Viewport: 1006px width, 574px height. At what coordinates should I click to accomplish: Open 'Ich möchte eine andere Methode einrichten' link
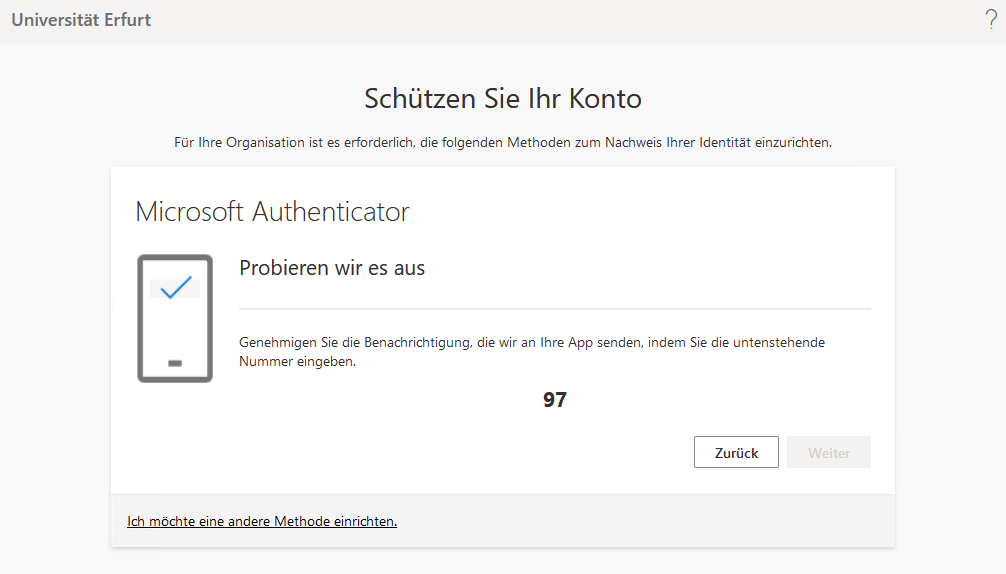point(262,521)
